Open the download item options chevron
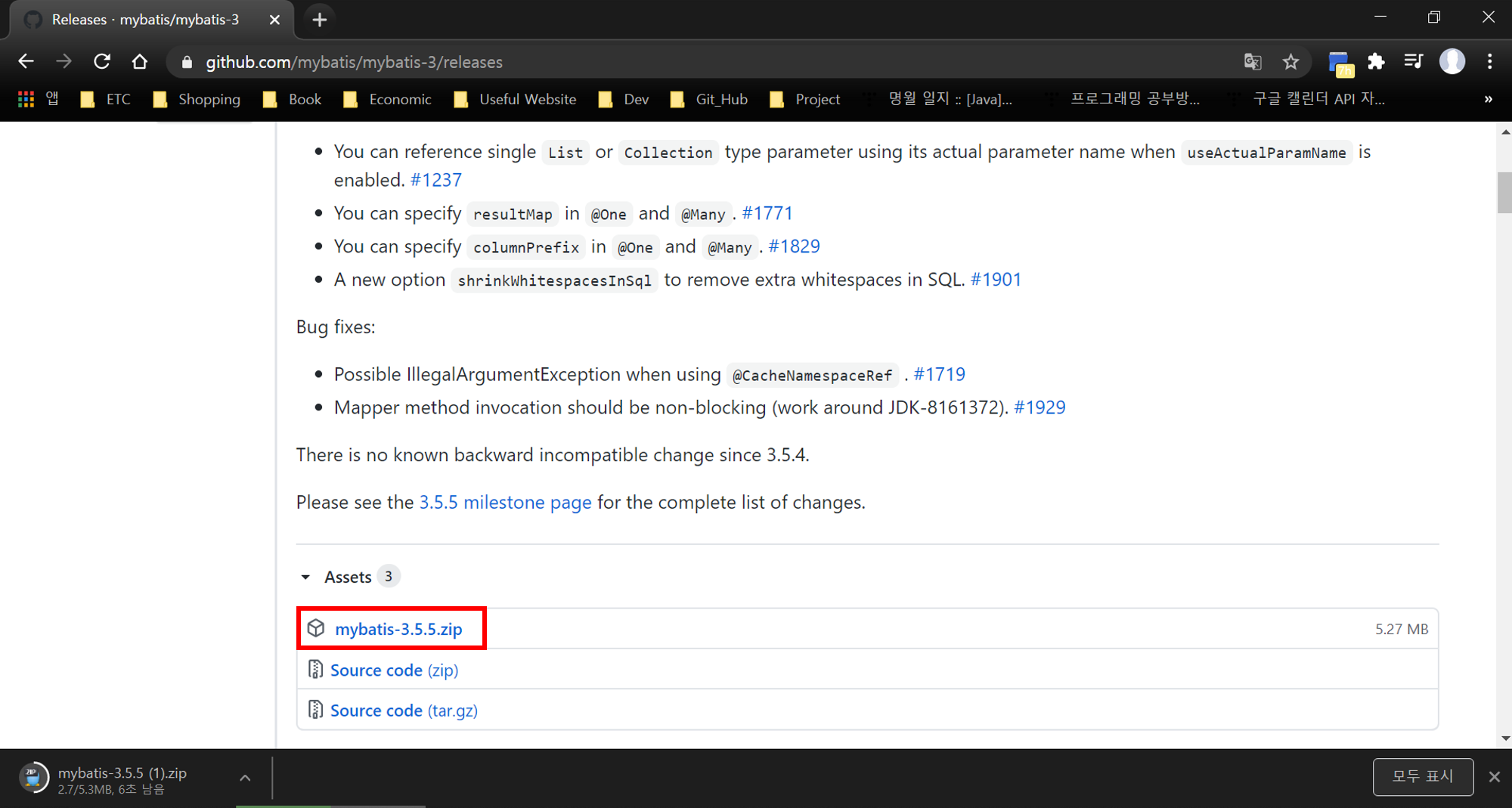Image resolution: width=1512 pixels, height=808 pixels. [245, 778]
